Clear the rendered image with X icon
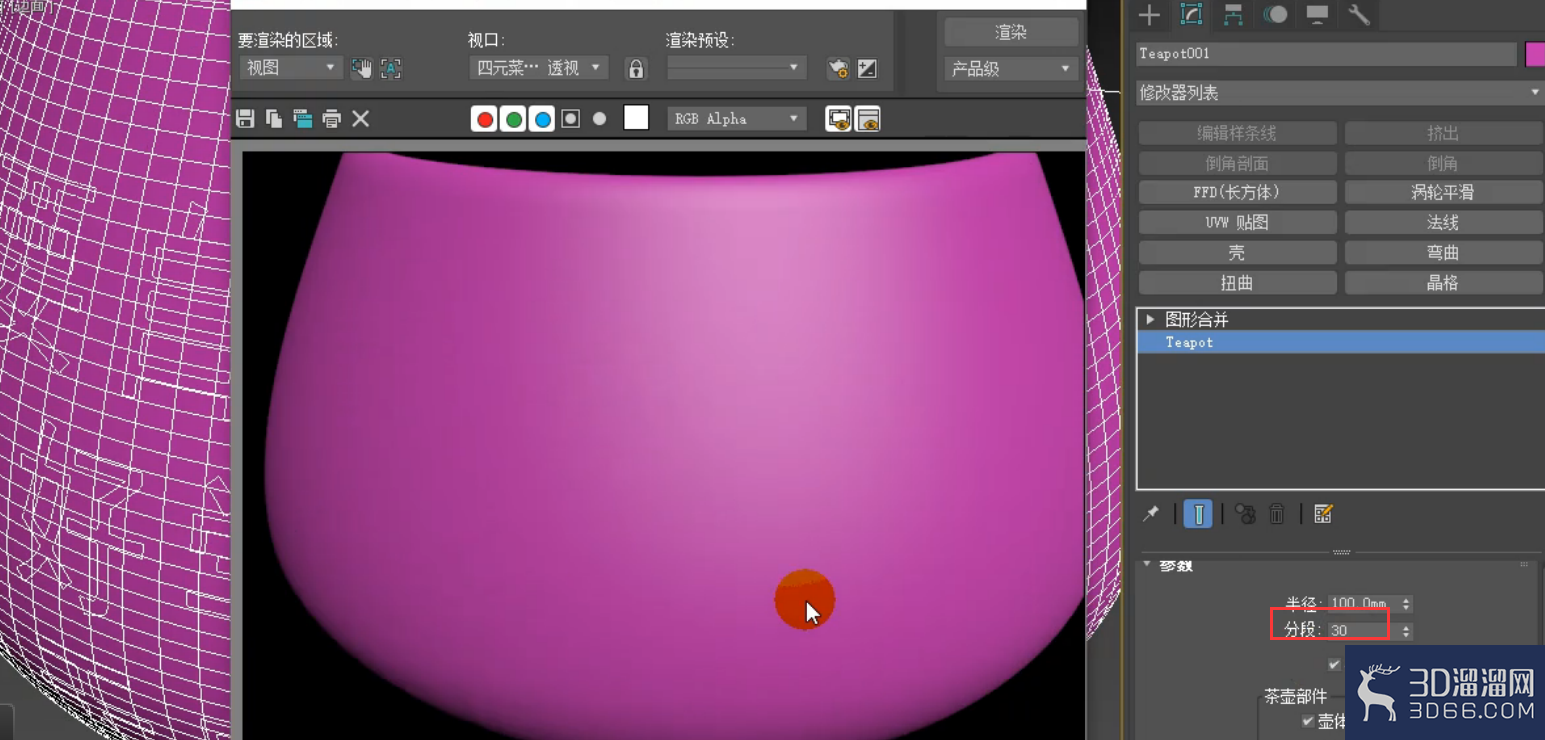This screenshot has height=740, width=1545. tap(361, 119)
